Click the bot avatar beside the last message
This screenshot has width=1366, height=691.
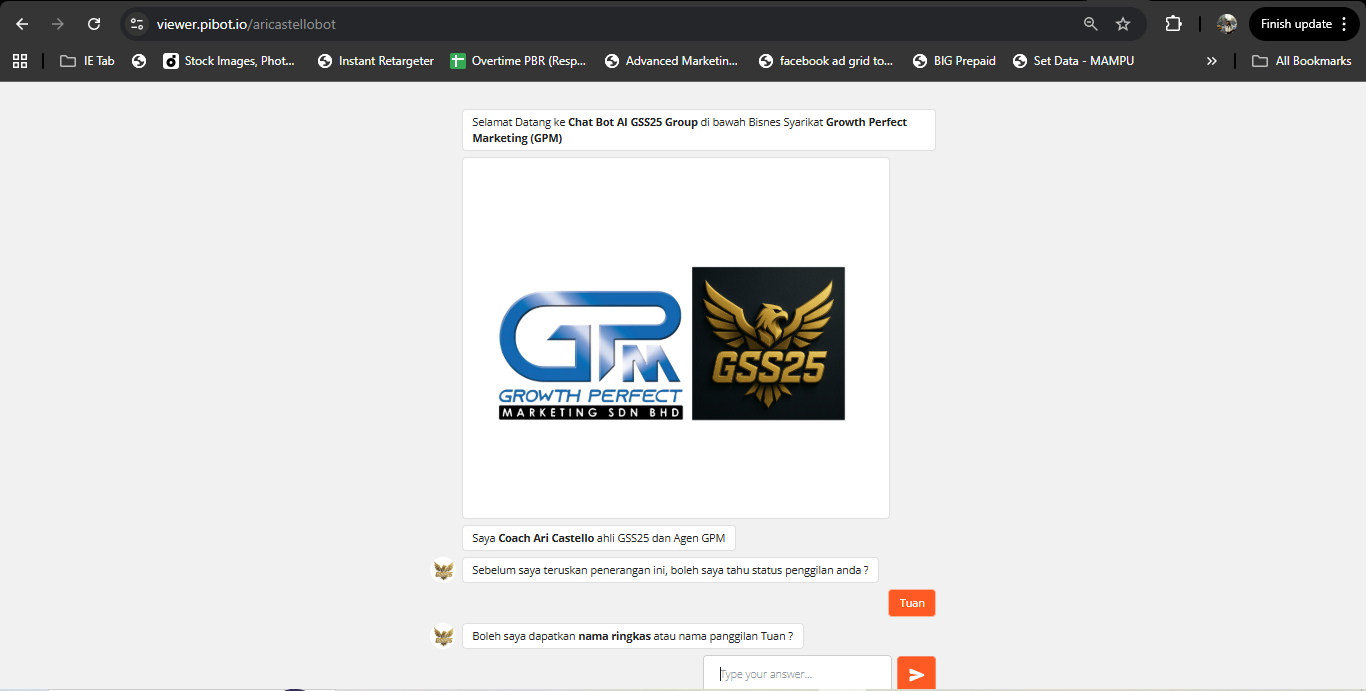pyautogui.click(x=442, y=636)
